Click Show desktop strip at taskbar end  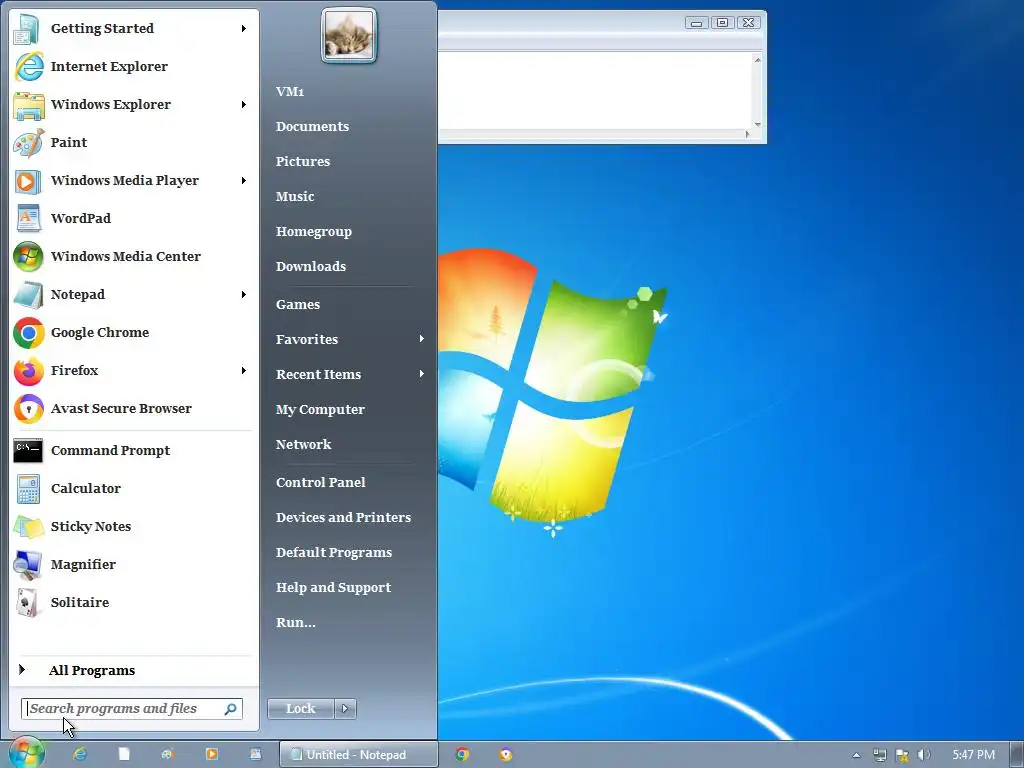(1017, 754)
